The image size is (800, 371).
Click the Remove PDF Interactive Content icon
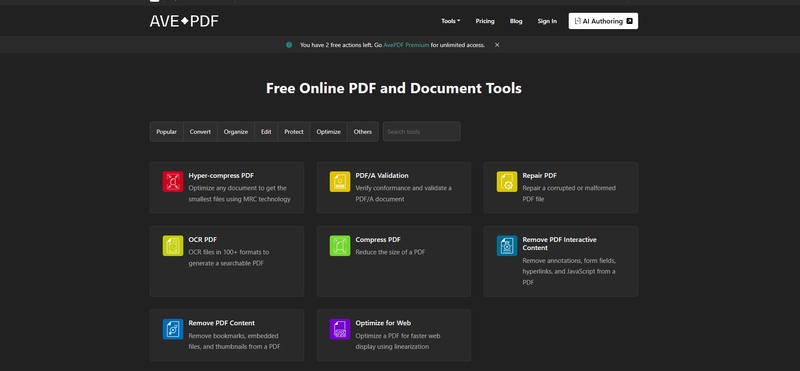(x=507, y=245)
